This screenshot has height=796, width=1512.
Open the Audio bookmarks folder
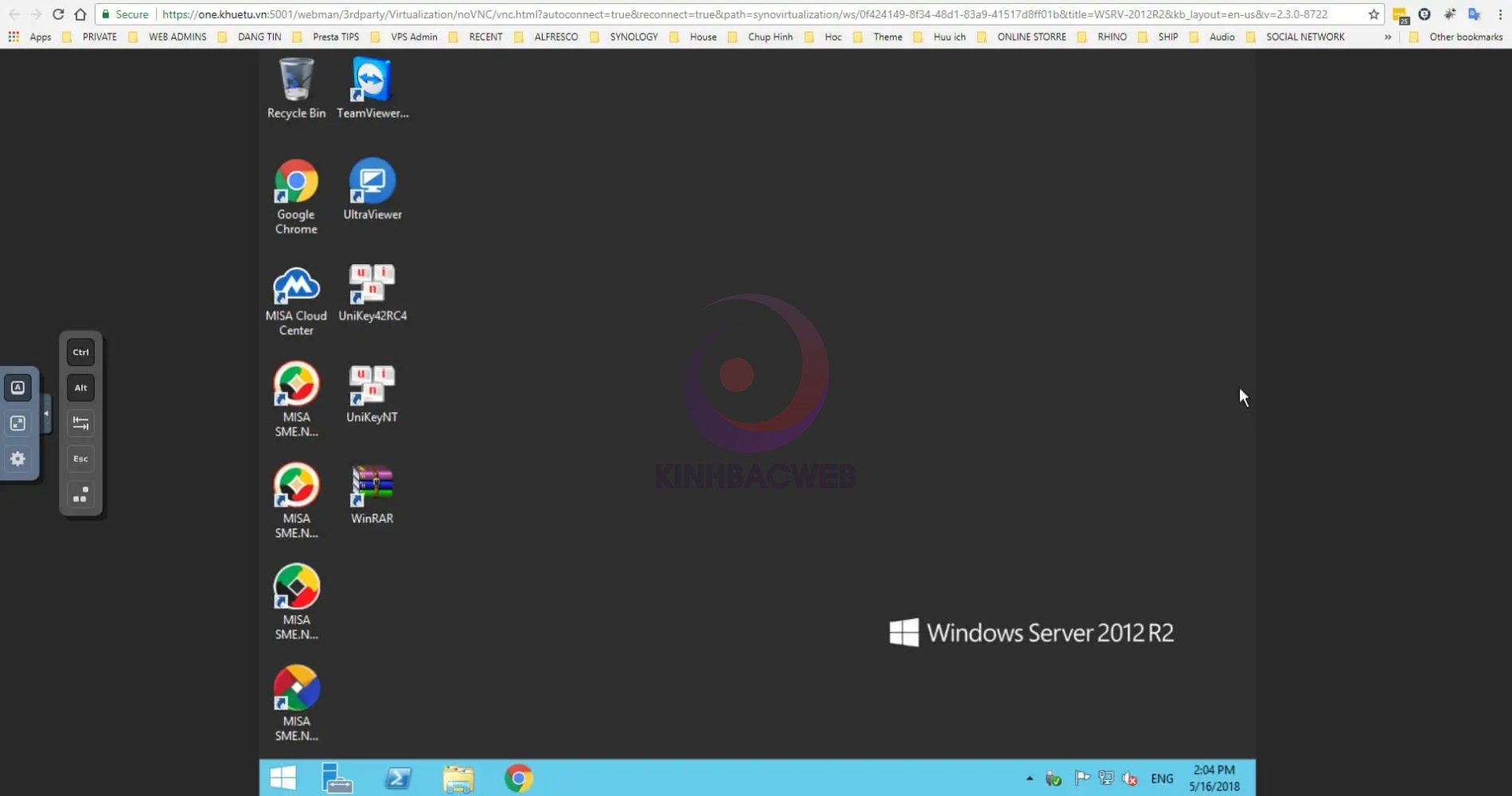[1212, 37]
